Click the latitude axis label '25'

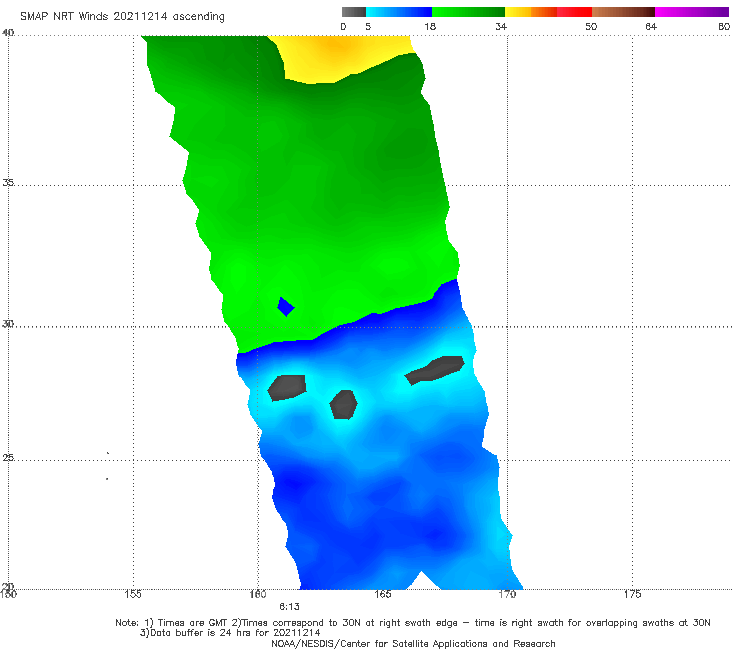point(8,458)
